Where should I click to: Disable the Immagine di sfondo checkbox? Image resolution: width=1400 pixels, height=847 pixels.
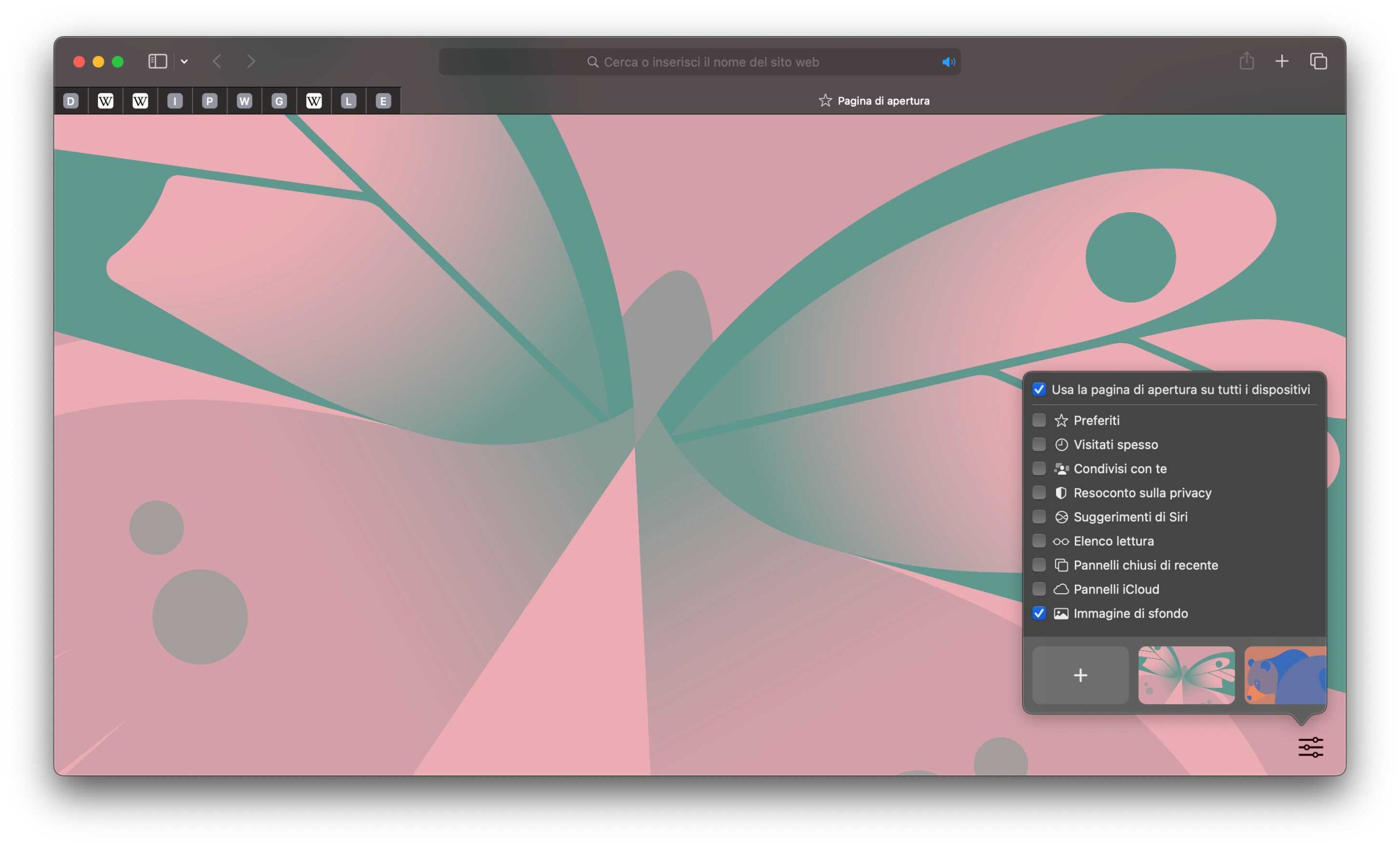click(x=1039, y=613)
